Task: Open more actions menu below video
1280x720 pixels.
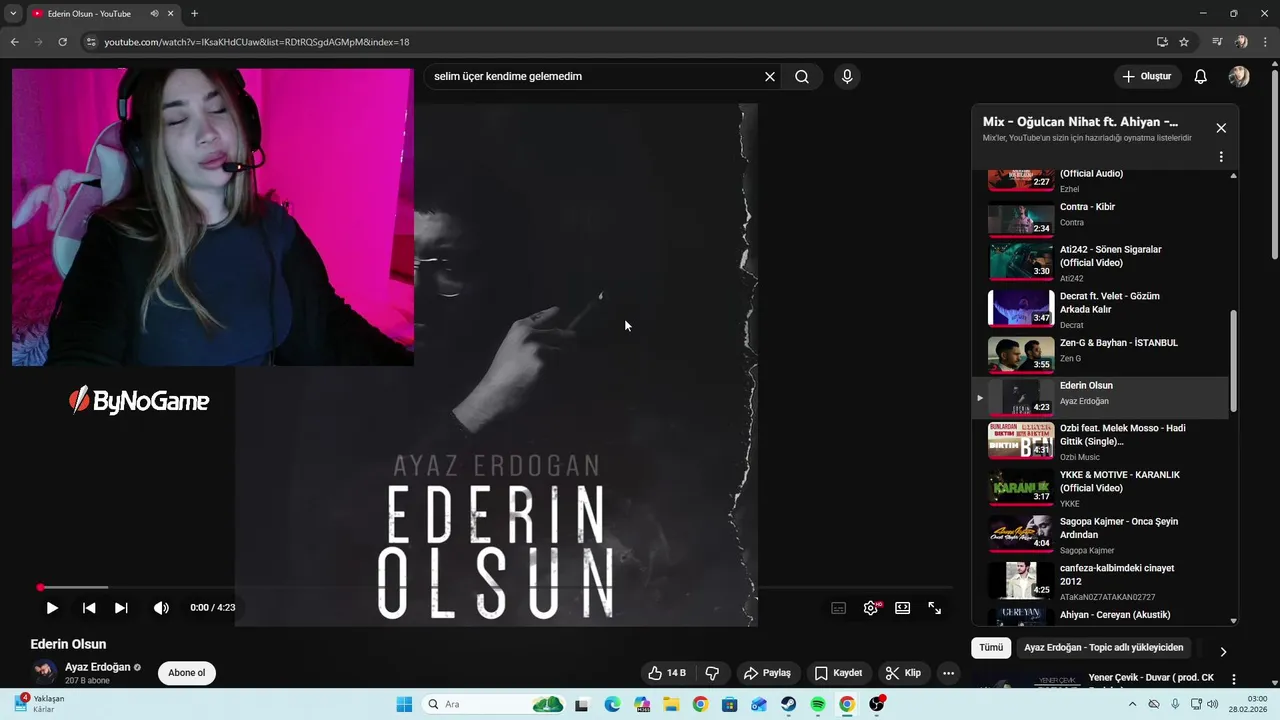Action: coord(948,673)
